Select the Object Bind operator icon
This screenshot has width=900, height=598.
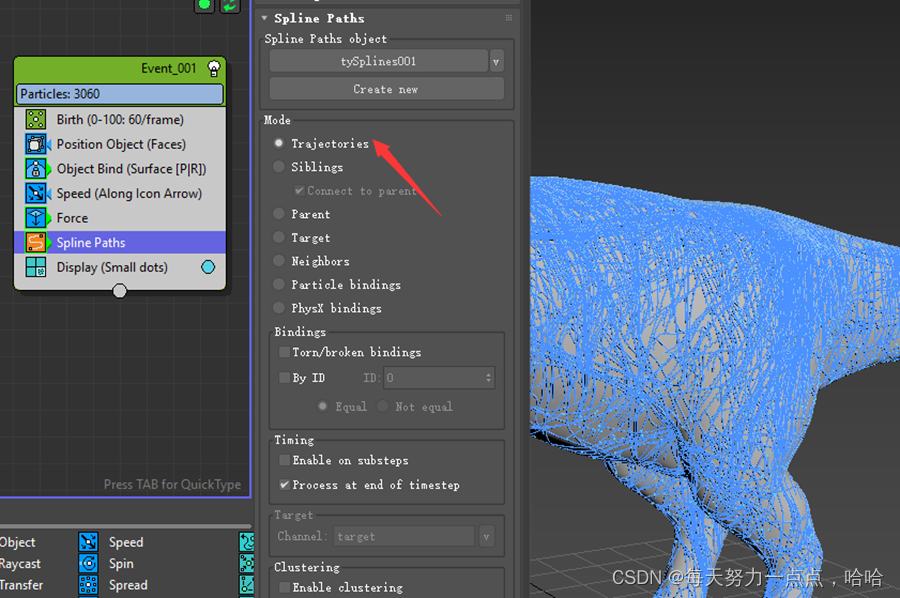click(35, 168)
